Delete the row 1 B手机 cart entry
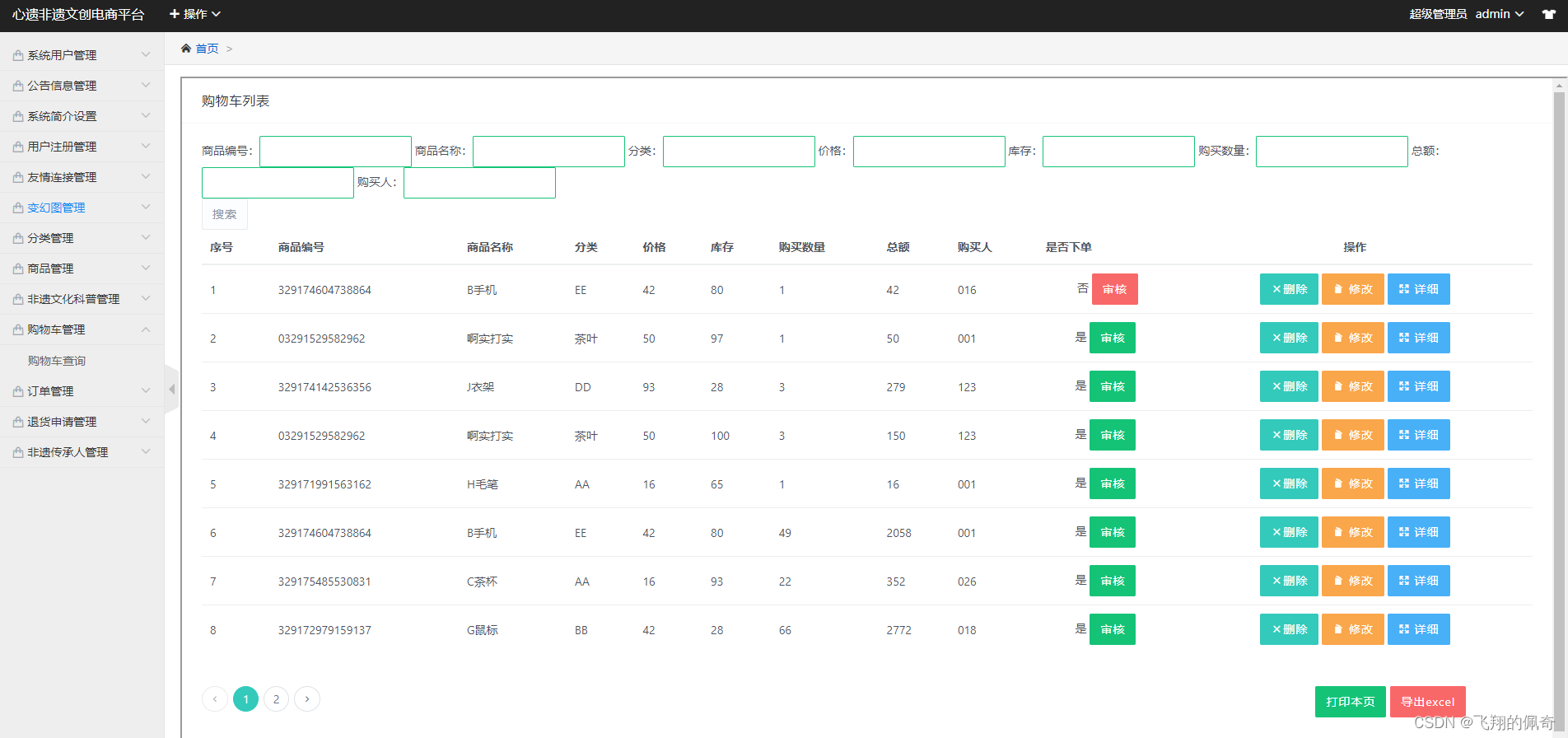 point(1289,289)
